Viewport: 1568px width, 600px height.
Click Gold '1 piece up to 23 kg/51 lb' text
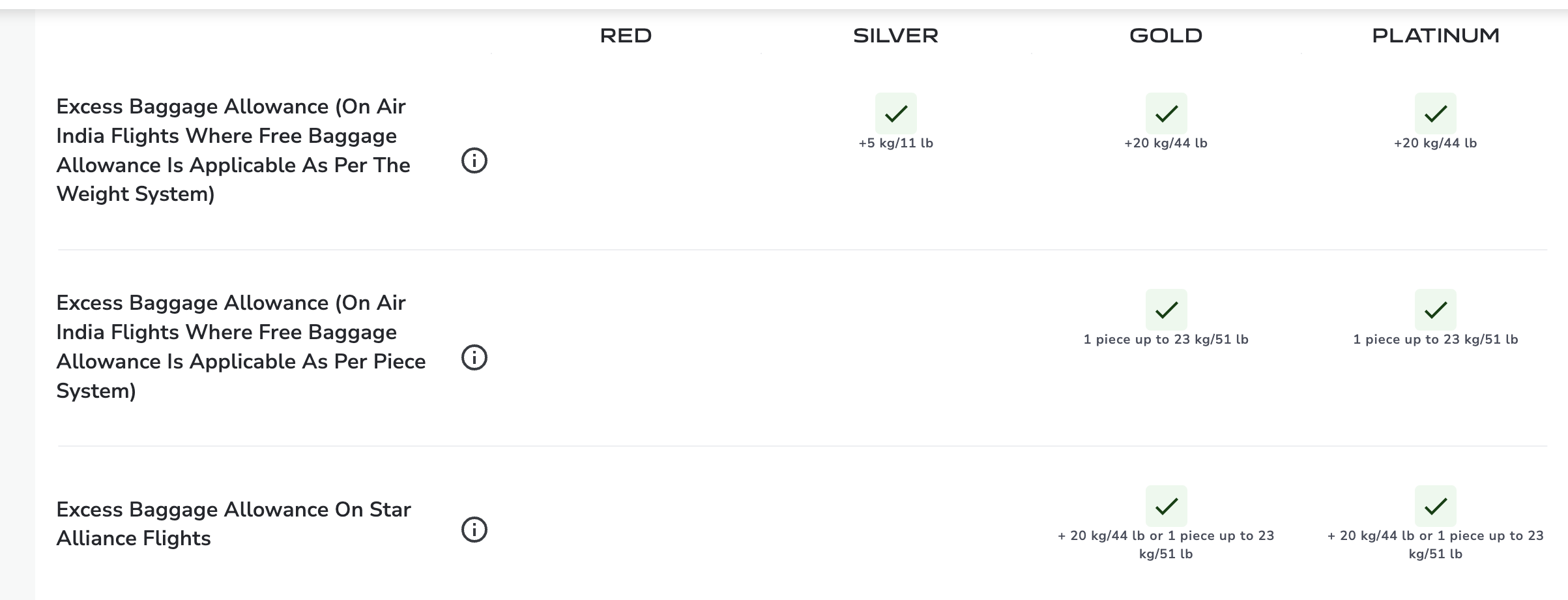coord(1166,339)
